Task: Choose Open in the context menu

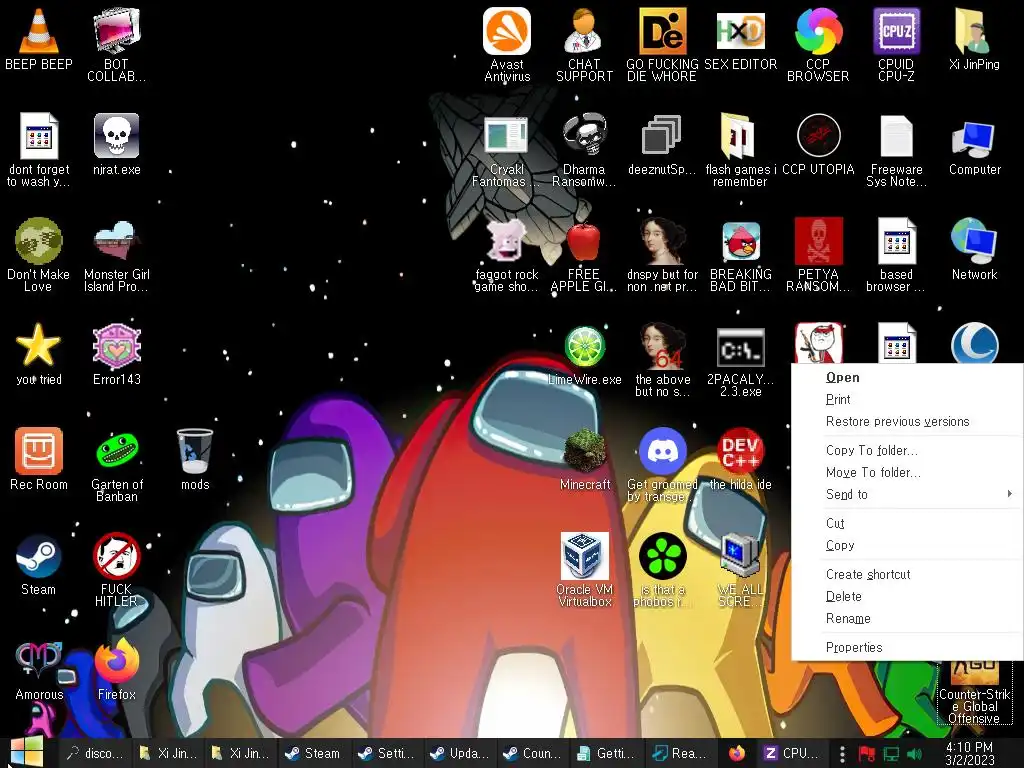Action: pyautogui.click(x=908, y=377)
